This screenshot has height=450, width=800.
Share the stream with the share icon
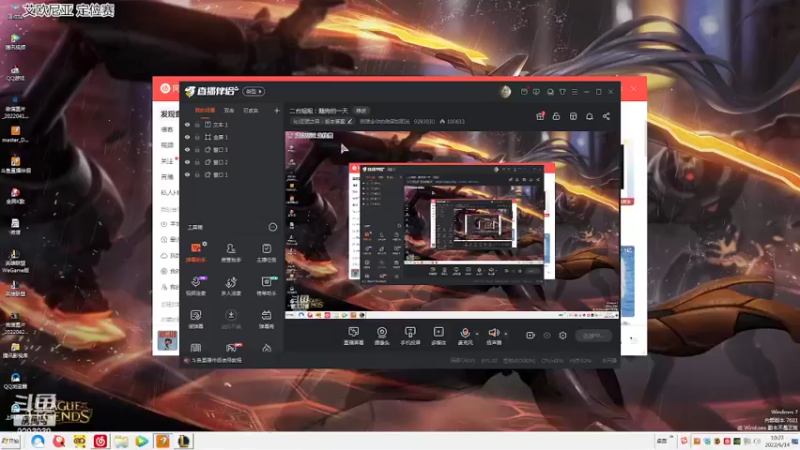[x=606, y=116]
